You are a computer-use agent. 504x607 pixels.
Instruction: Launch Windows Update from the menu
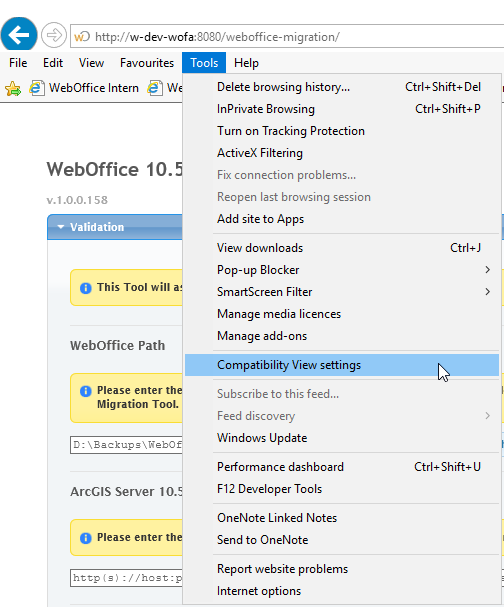click(x=342, y=438)
